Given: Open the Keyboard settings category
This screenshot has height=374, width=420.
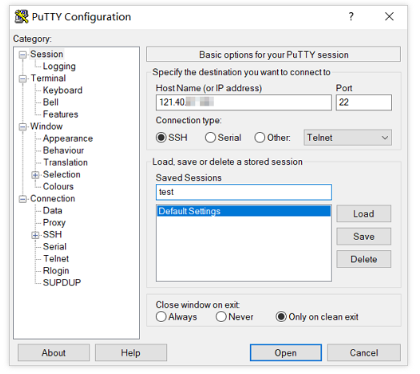Looking at the screenshot, I should (63, 90).
